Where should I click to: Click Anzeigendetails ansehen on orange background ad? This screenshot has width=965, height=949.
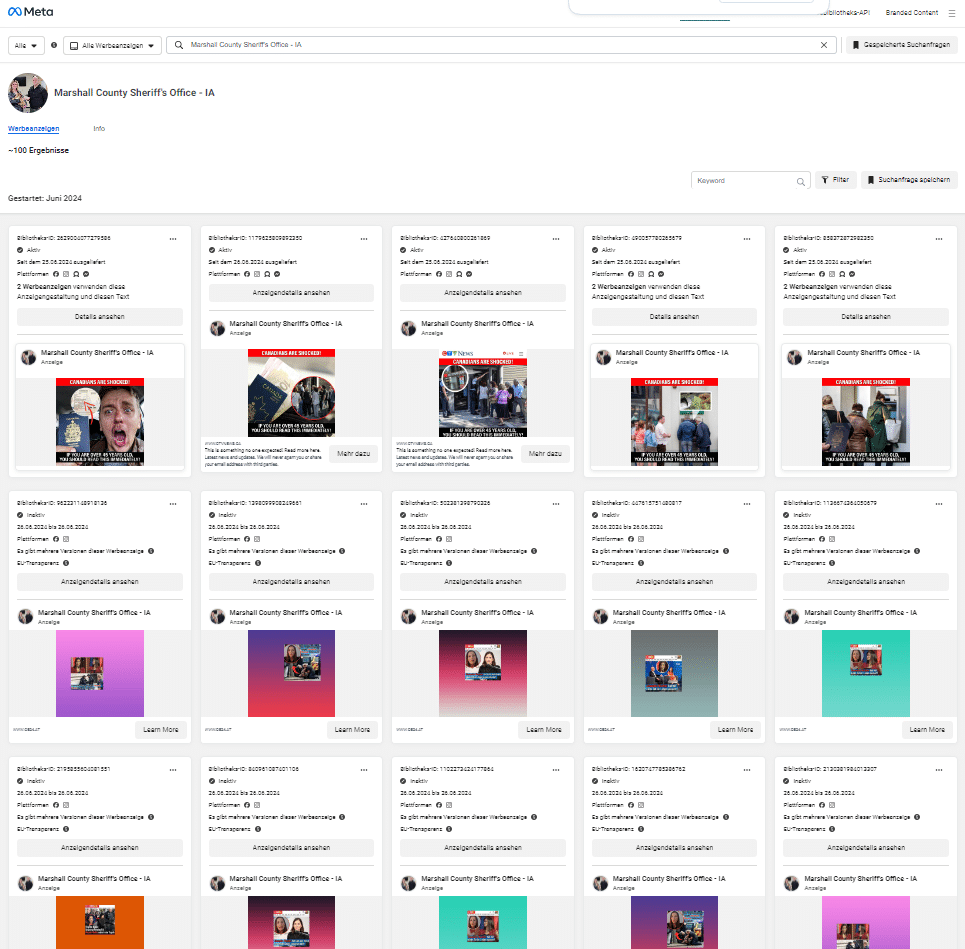[100, 848]
